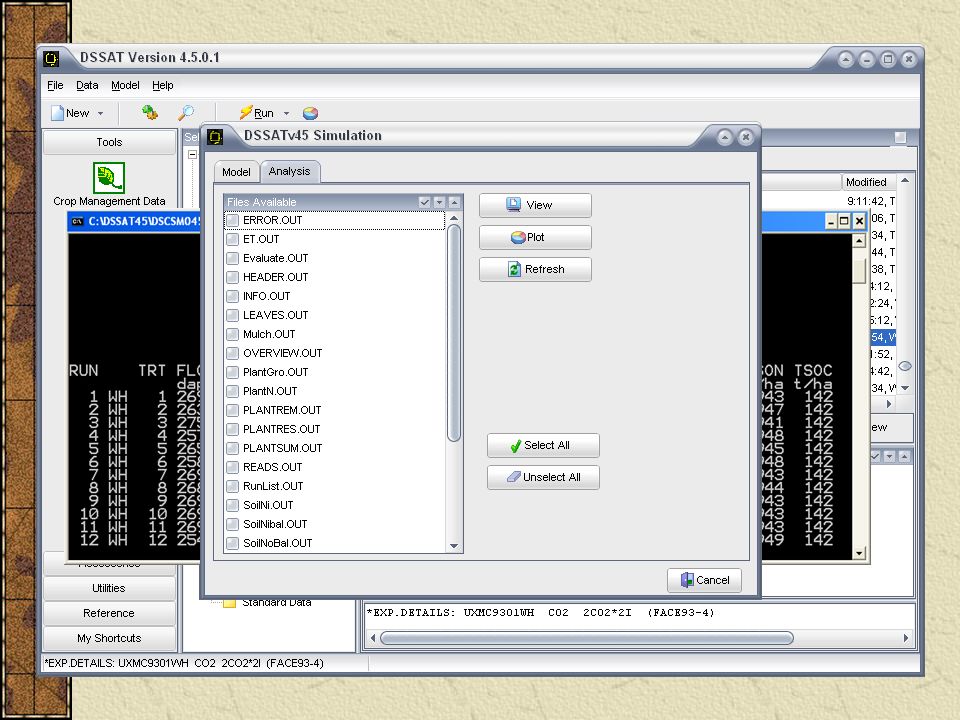Click the main window roll-up arrow button
Viewport: 960px width, 720px height.
click(x=846, y=59)
